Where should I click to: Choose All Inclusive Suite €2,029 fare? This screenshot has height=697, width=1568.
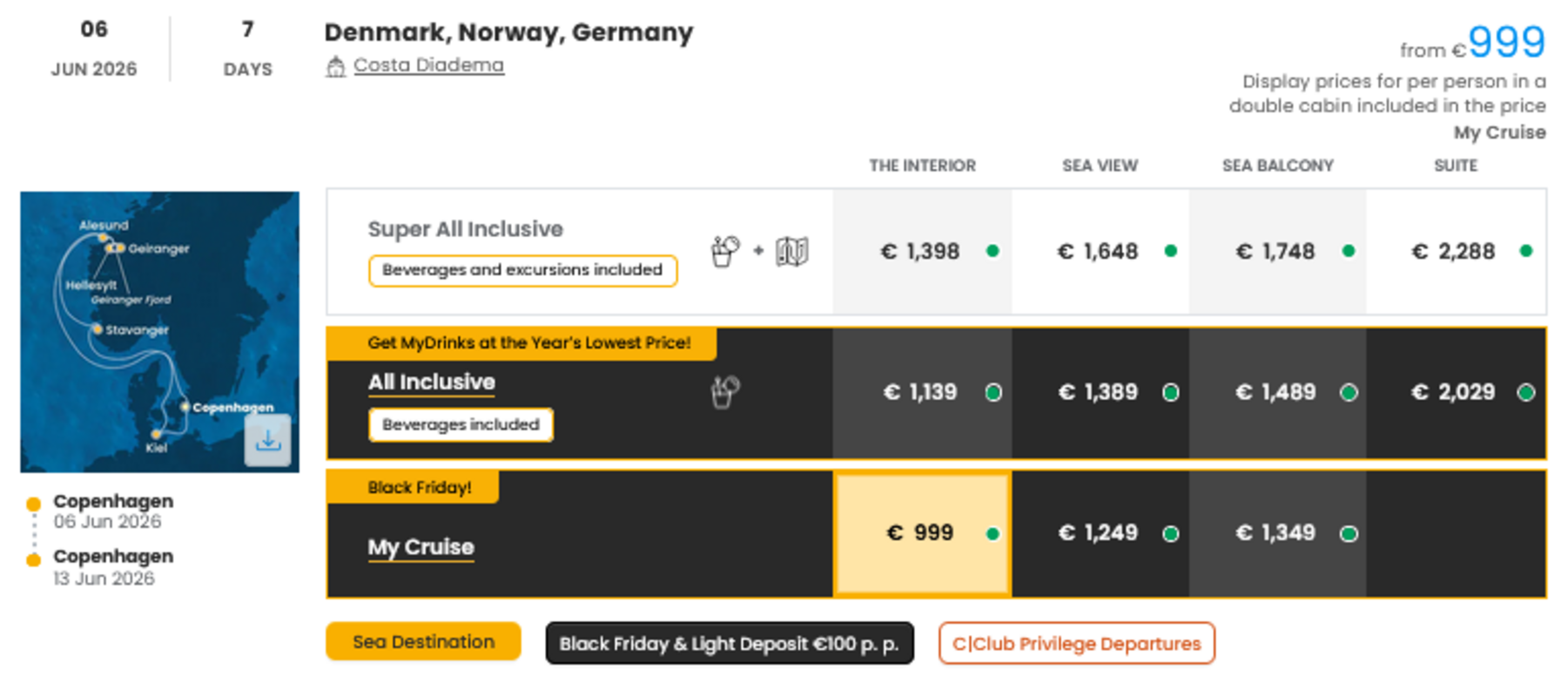1456,392
